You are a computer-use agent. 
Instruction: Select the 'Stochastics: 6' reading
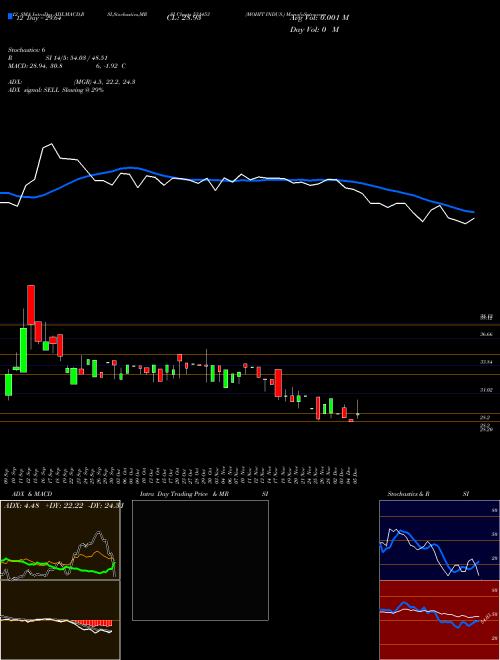click(26, 50)
